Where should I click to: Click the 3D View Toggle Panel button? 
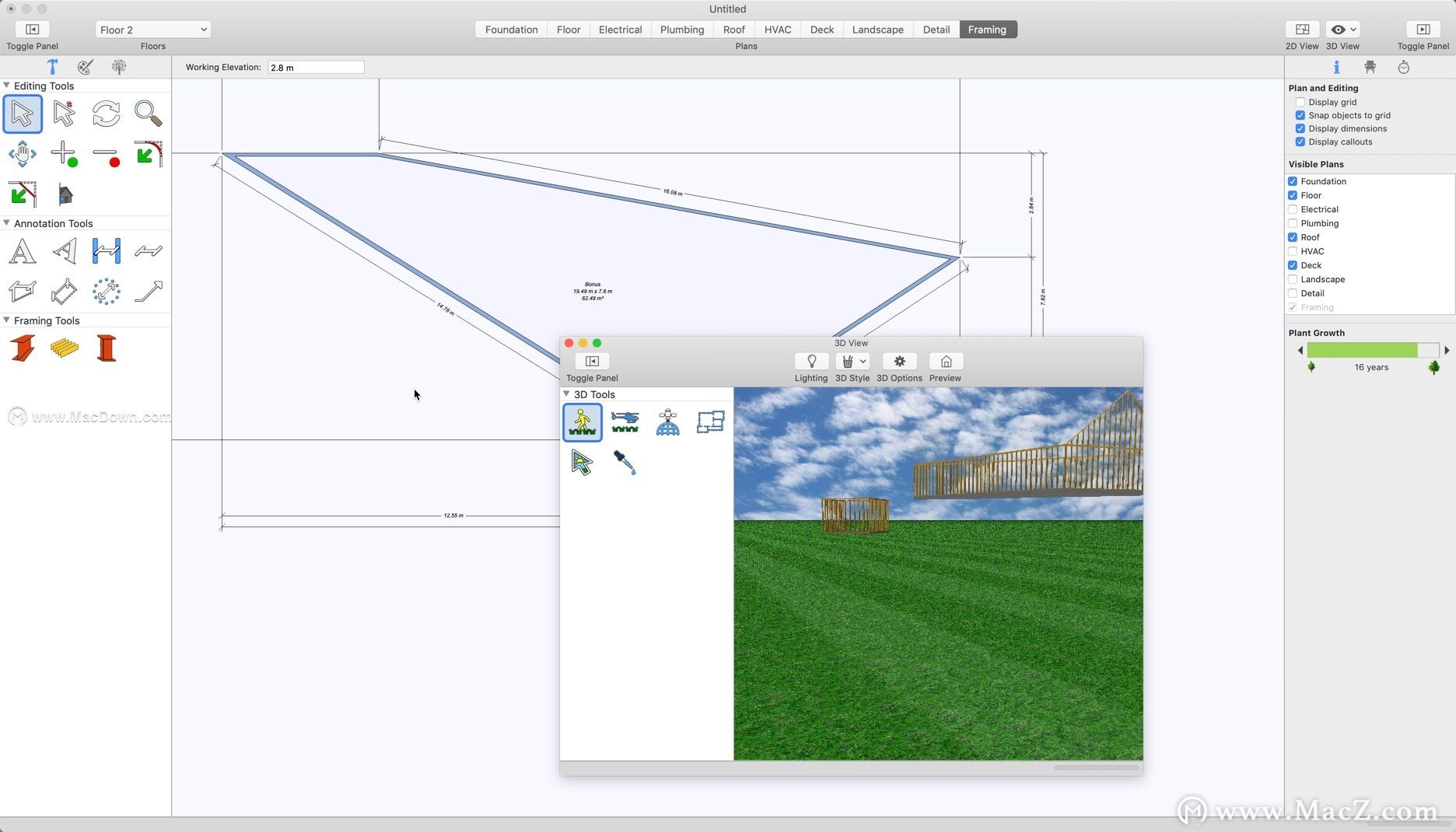tap(592, 362)
